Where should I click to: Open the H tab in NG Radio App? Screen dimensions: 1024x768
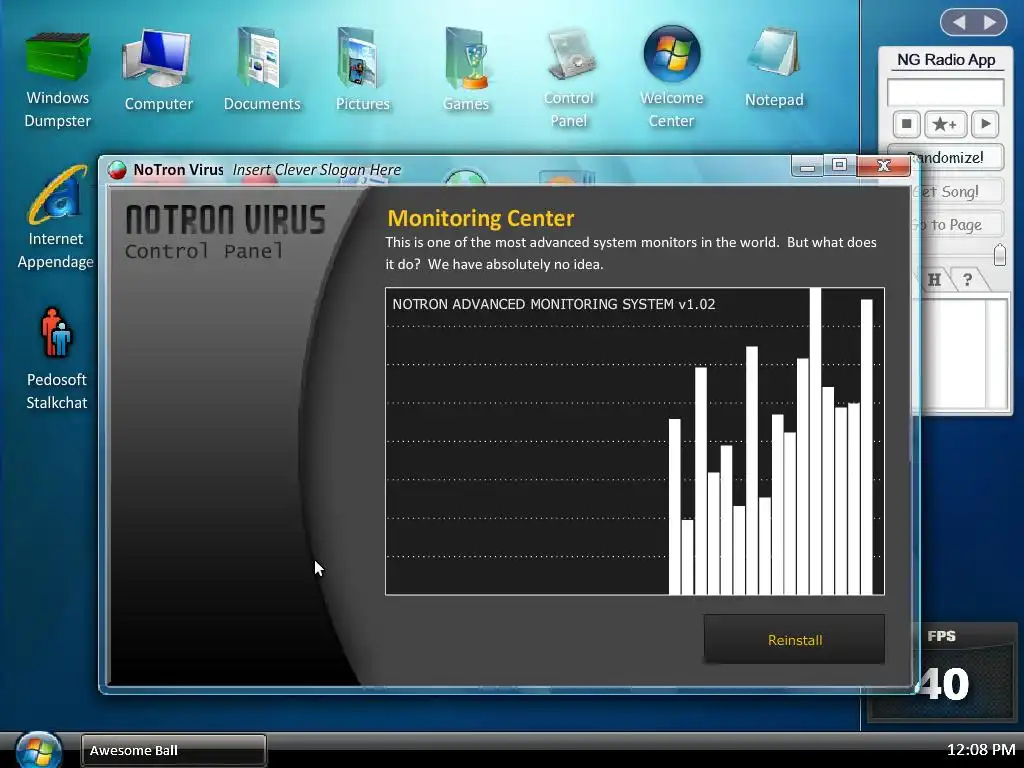[x=935, y=280]
